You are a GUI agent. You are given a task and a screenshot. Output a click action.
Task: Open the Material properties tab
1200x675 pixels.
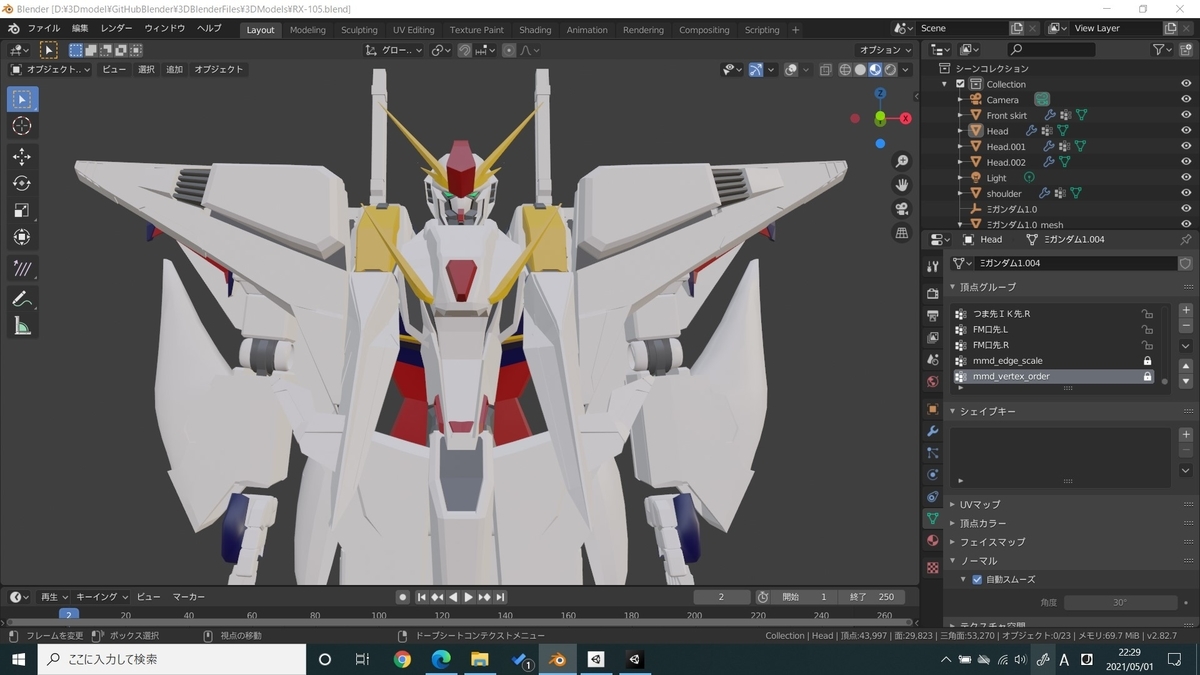[x=933, y=541]
